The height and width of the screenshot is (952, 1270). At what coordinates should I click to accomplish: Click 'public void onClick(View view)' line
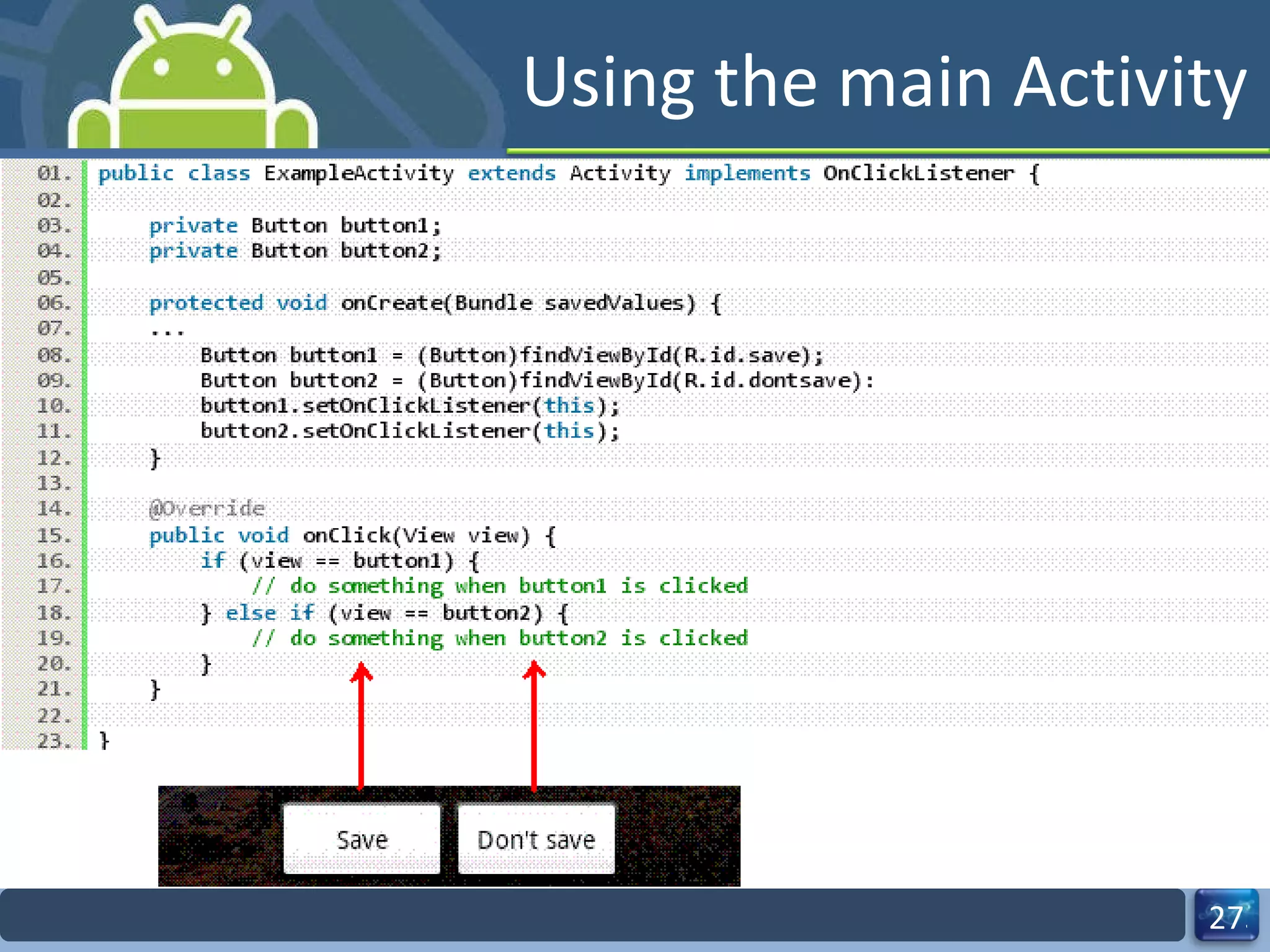click(x=353, y=535)
